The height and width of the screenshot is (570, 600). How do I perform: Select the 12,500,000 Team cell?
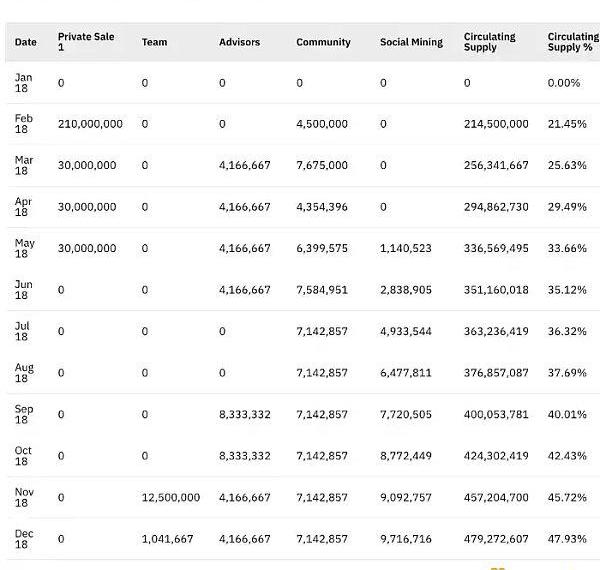[x=170, y=497]
